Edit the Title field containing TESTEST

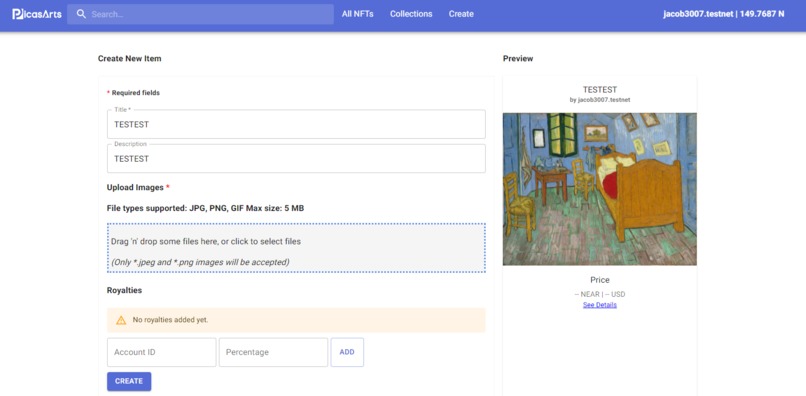[x=296, y=124]
